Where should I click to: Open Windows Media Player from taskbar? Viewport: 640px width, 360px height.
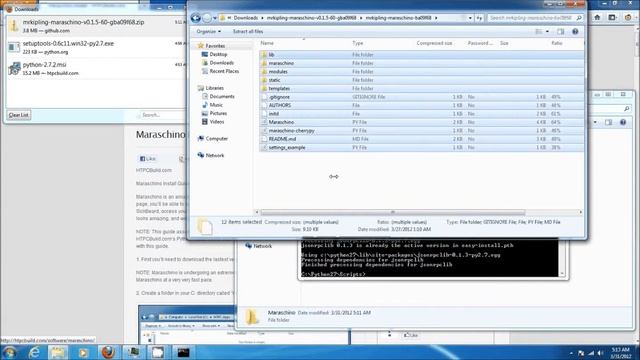pyautogui.click(x=83, y=352)
